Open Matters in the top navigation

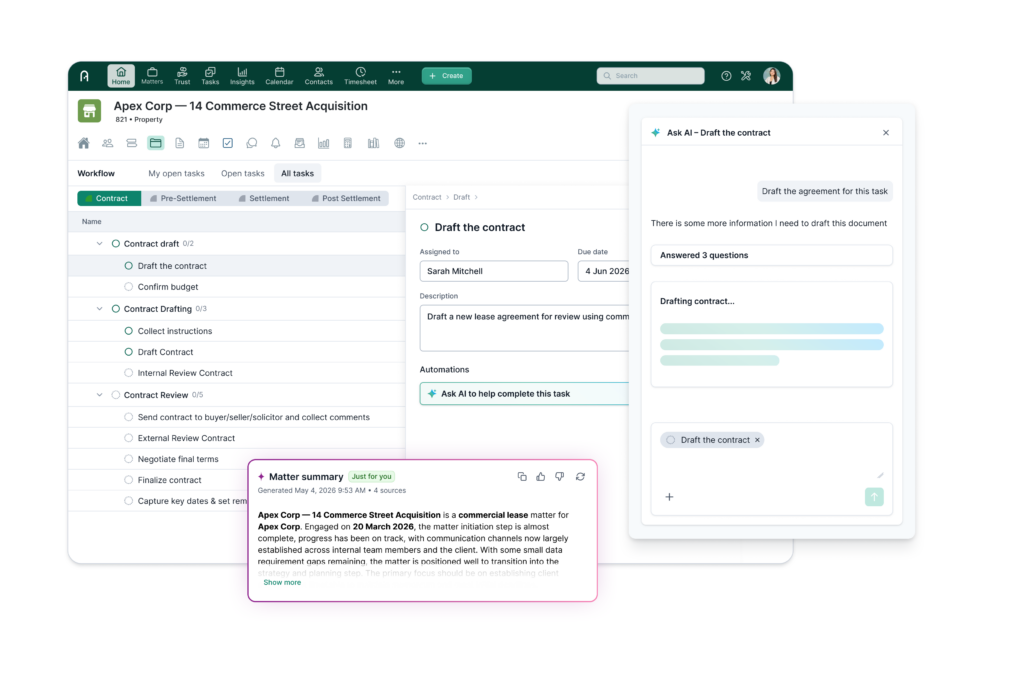tap(152, 76)
